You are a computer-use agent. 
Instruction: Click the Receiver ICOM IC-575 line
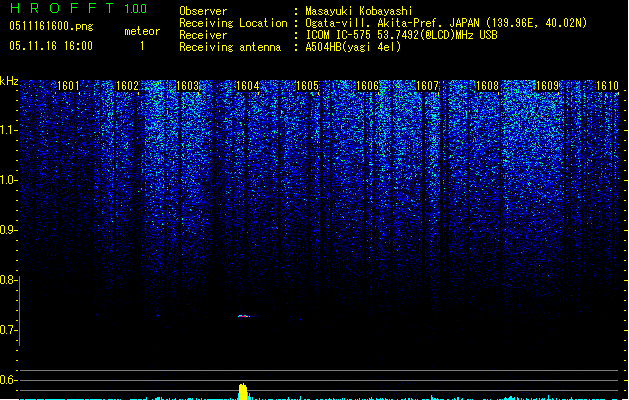tap(402, 35)
